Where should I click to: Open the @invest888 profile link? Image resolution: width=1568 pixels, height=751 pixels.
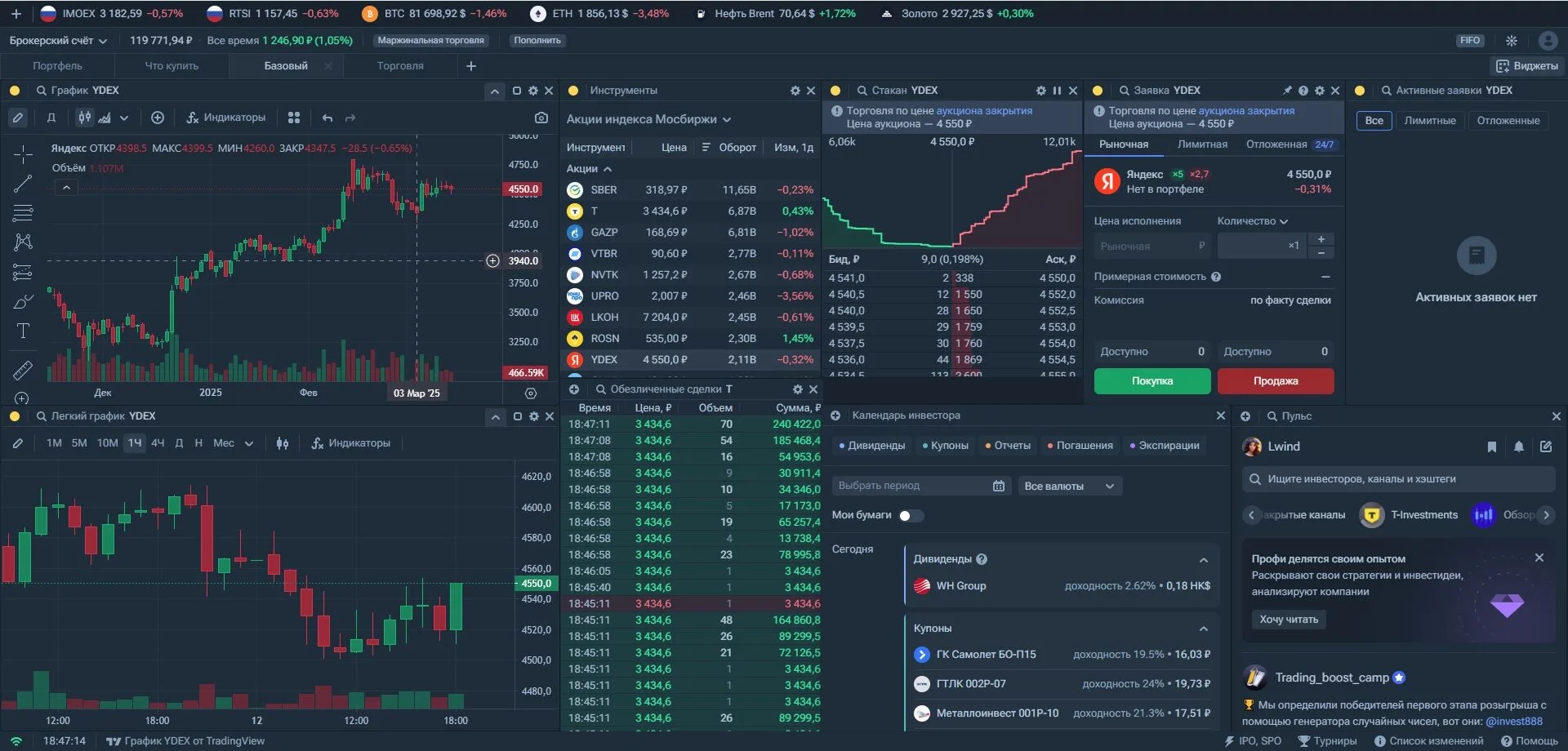1514,722
